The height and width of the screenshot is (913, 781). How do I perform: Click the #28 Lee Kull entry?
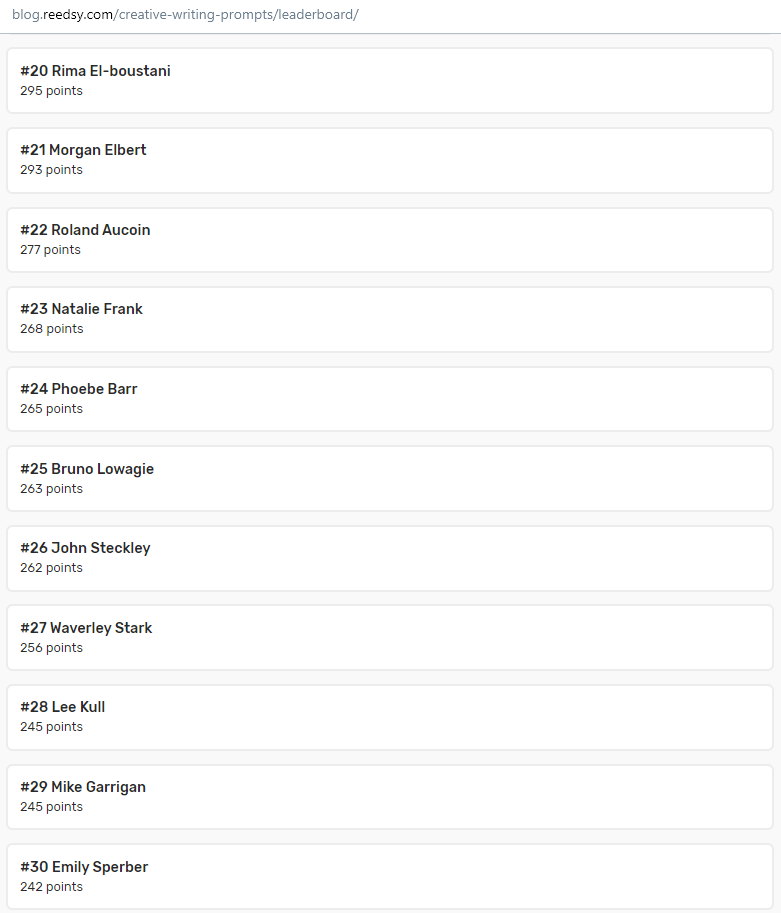point(390,717)
